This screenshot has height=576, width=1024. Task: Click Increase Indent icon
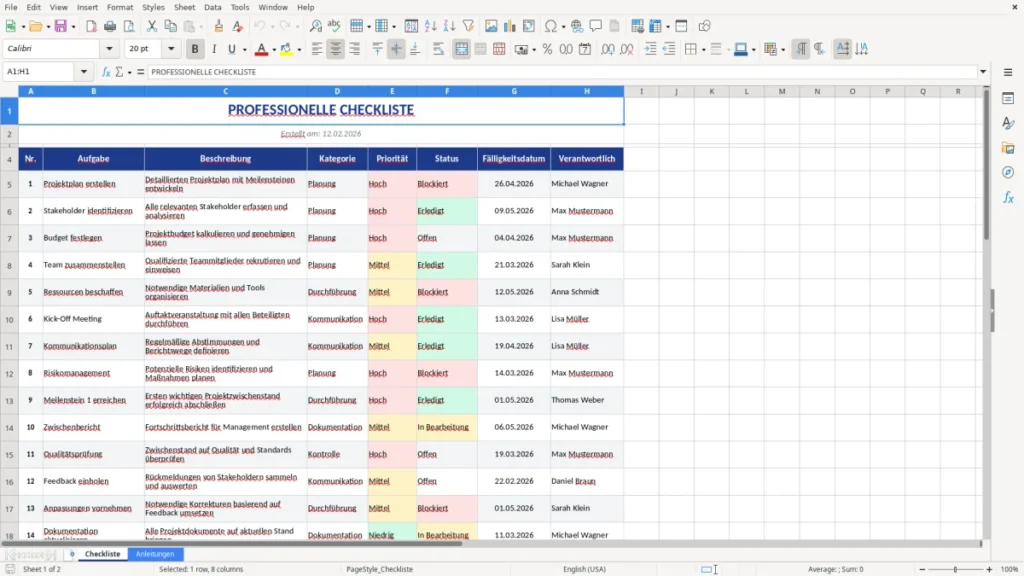650,49
